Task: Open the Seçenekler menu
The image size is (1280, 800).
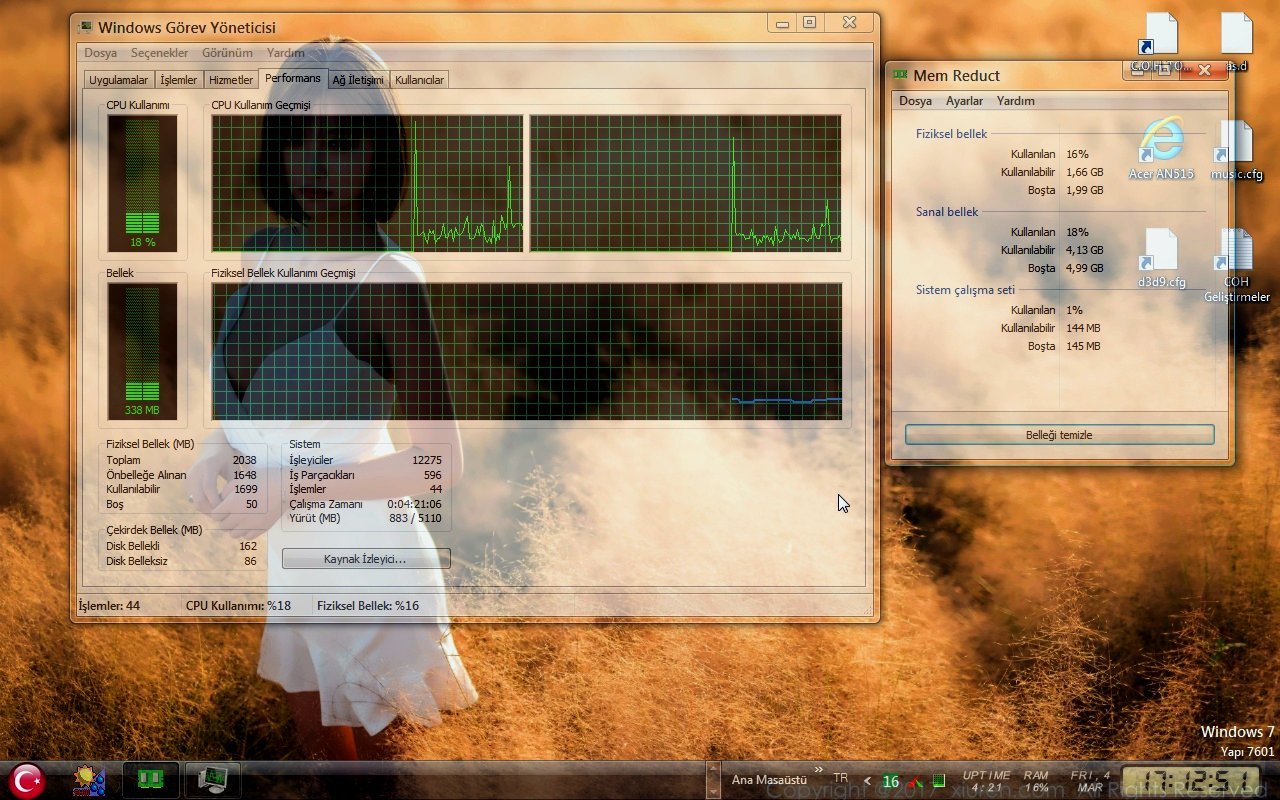Action: pos(158,53)
